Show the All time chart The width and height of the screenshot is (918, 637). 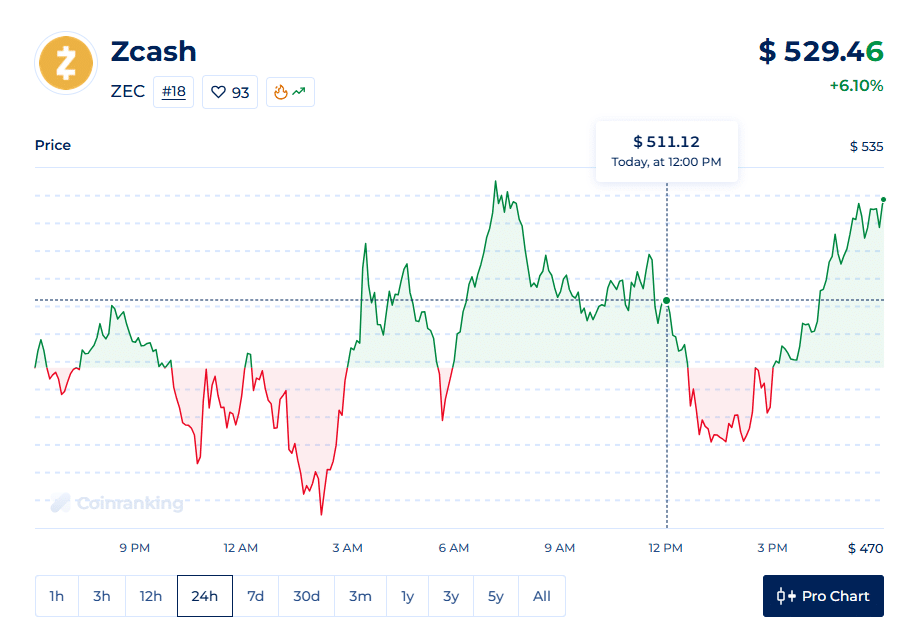[542, 596]
